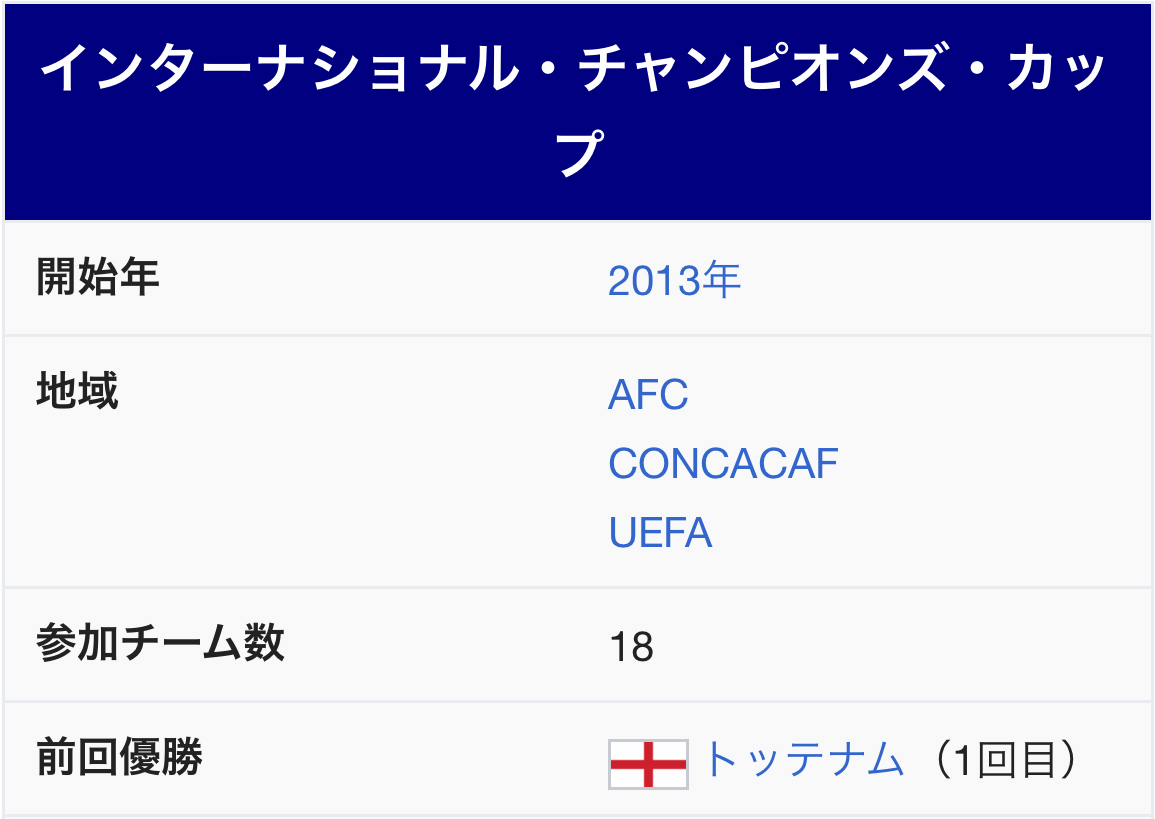Select the 地域 row label
This screenshot has height=819, width=1155.
pyautogui.click(x=77, y=390)
